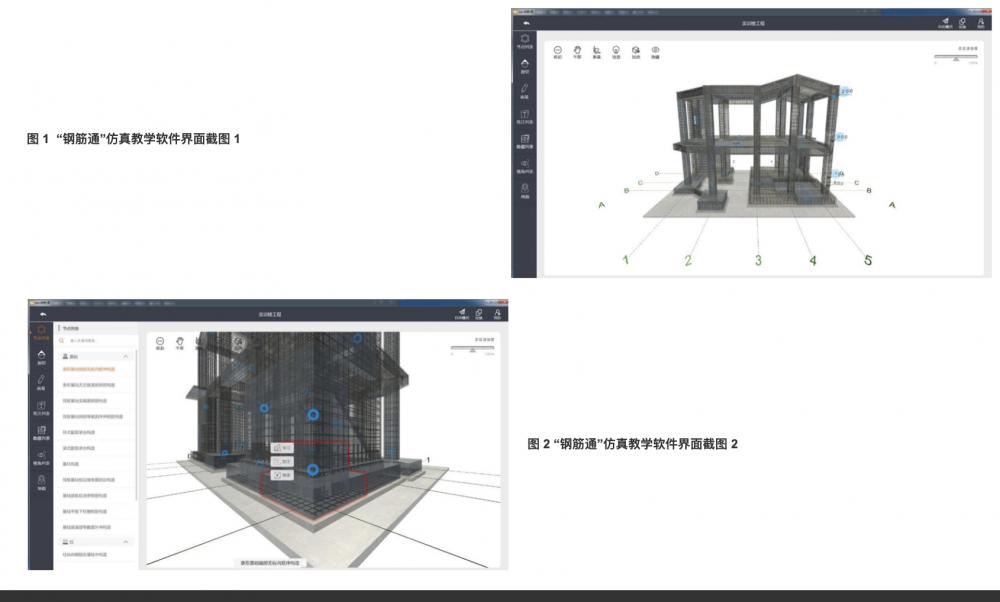Image resolution: width=1000 pixels, height=602 pixels.
Task: Collapse the column category in node list
Action: [x=125, y=542]
